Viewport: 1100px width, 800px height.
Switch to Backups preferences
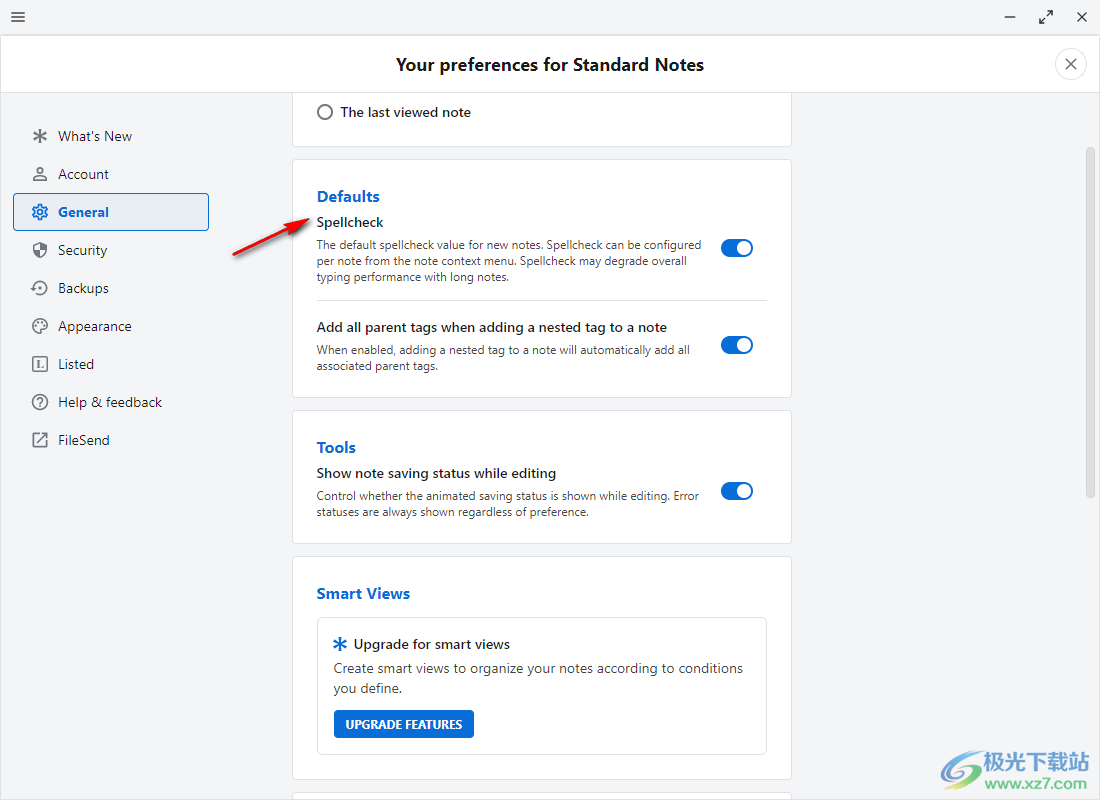tap(111, 288)
